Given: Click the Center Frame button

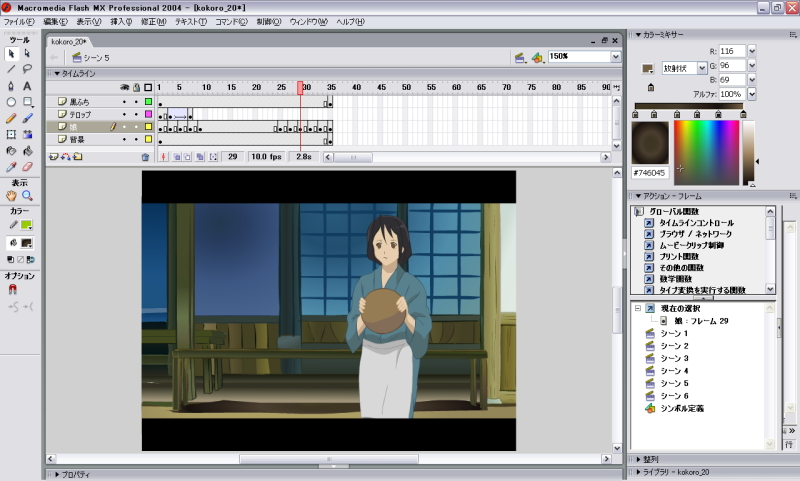Looking at the screenshot, I should coord(163,157).
